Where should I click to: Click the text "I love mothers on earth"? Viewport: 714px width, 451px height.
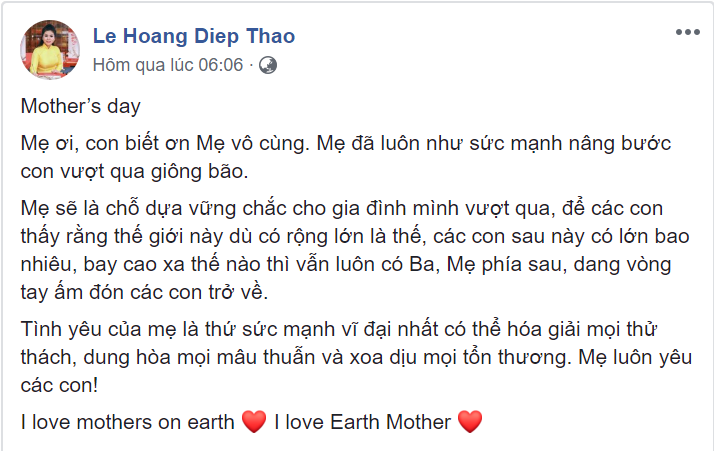(128, 422)
